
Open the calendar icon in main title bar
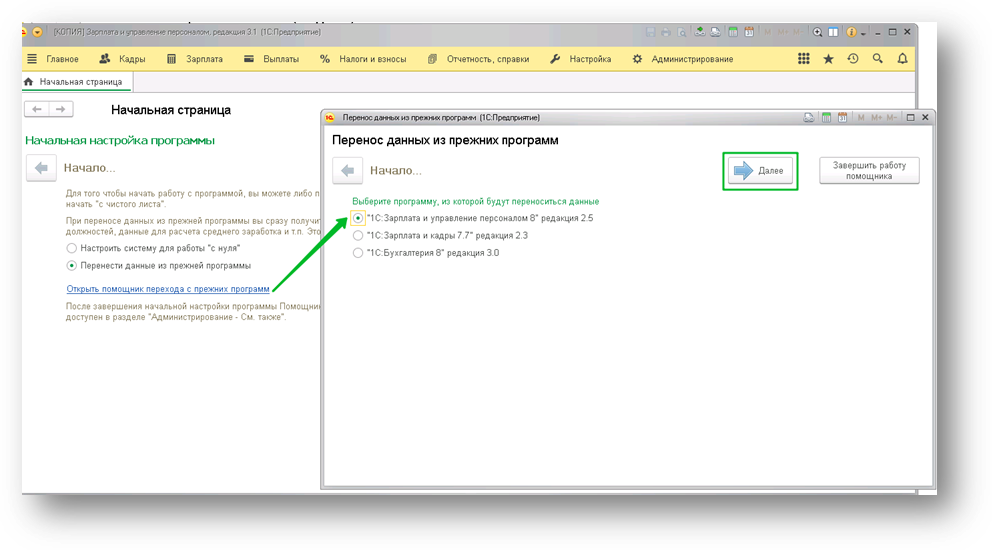pyautogui.click(x=749, y=32)
